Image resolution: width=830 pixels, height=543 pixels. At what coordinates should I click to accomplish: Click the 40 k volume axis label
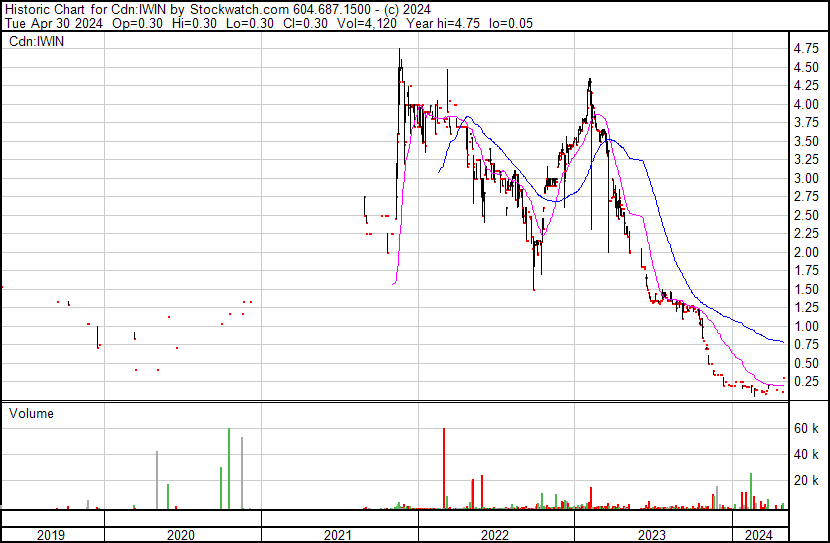806,454
